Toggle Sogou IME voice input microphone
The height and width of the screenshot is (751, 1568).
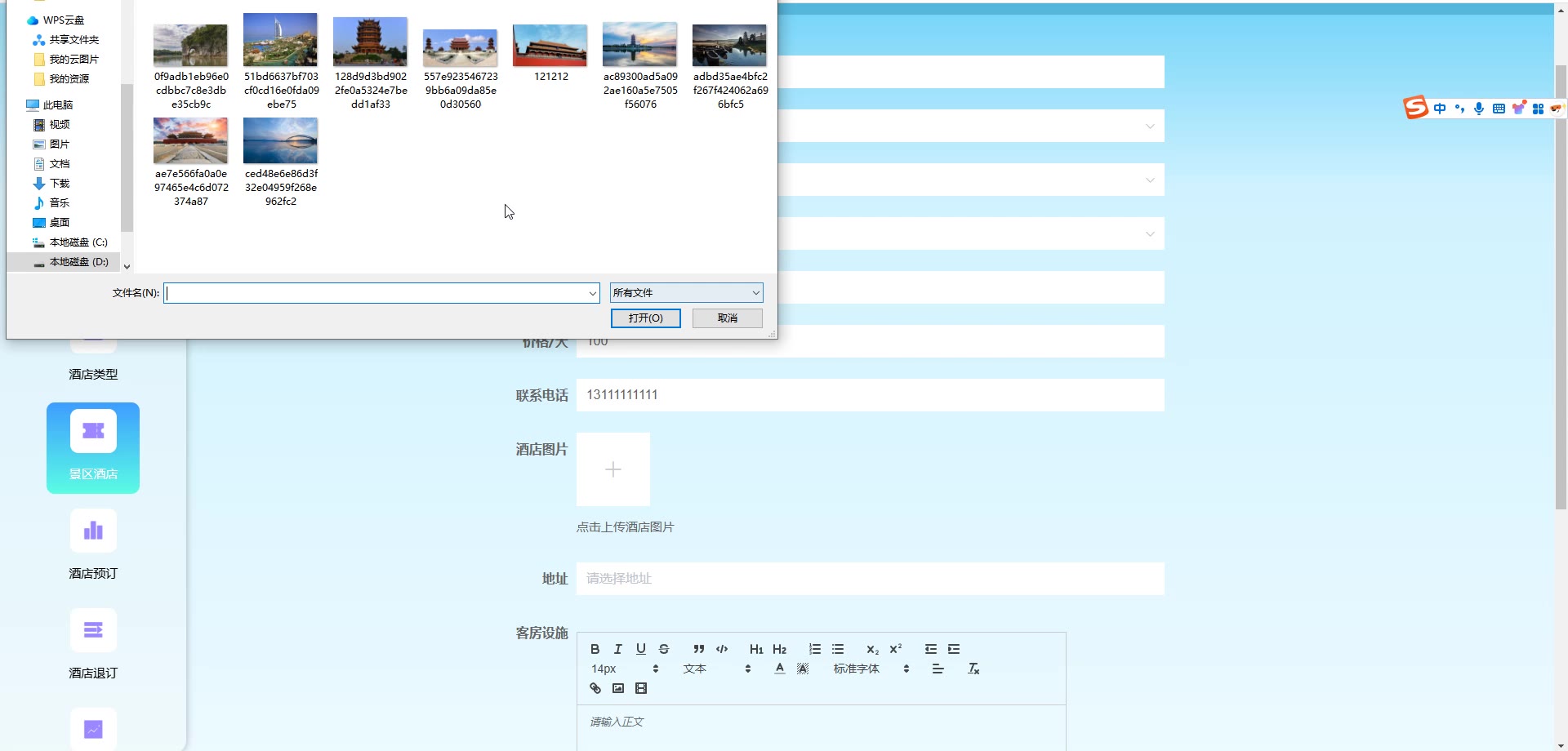[x=1479, y=109]
